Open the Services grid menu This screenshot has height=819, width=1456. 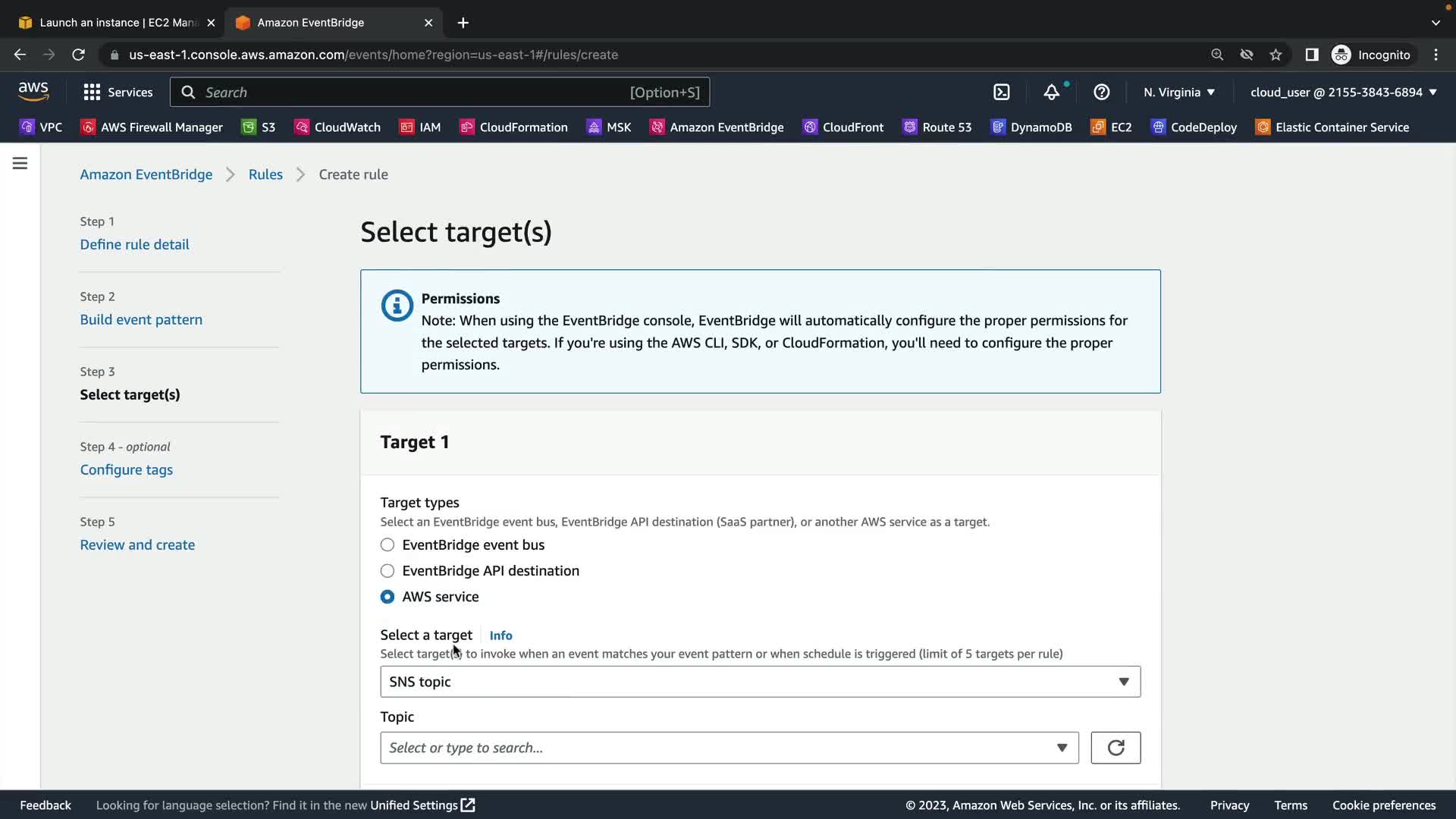(x=118, y=93)
